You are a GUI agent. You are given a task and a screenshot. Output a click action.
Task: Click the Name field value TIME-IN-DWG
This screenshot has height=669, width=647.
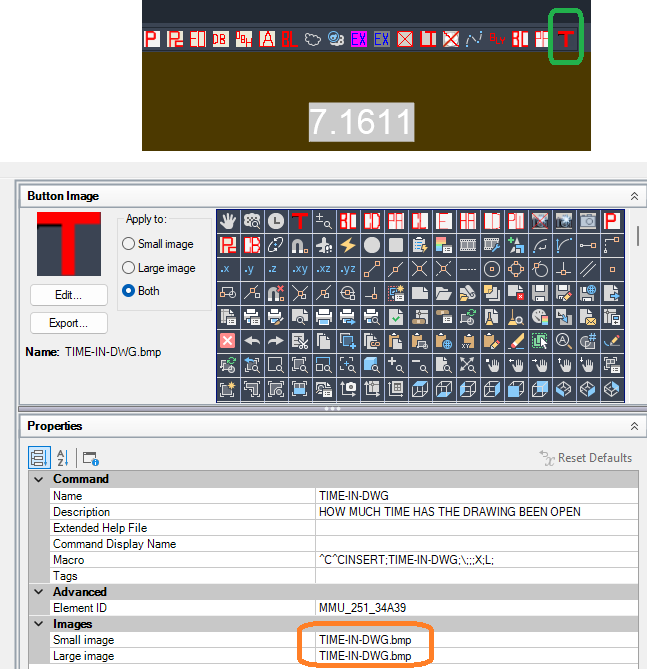(x=477, y=496)
